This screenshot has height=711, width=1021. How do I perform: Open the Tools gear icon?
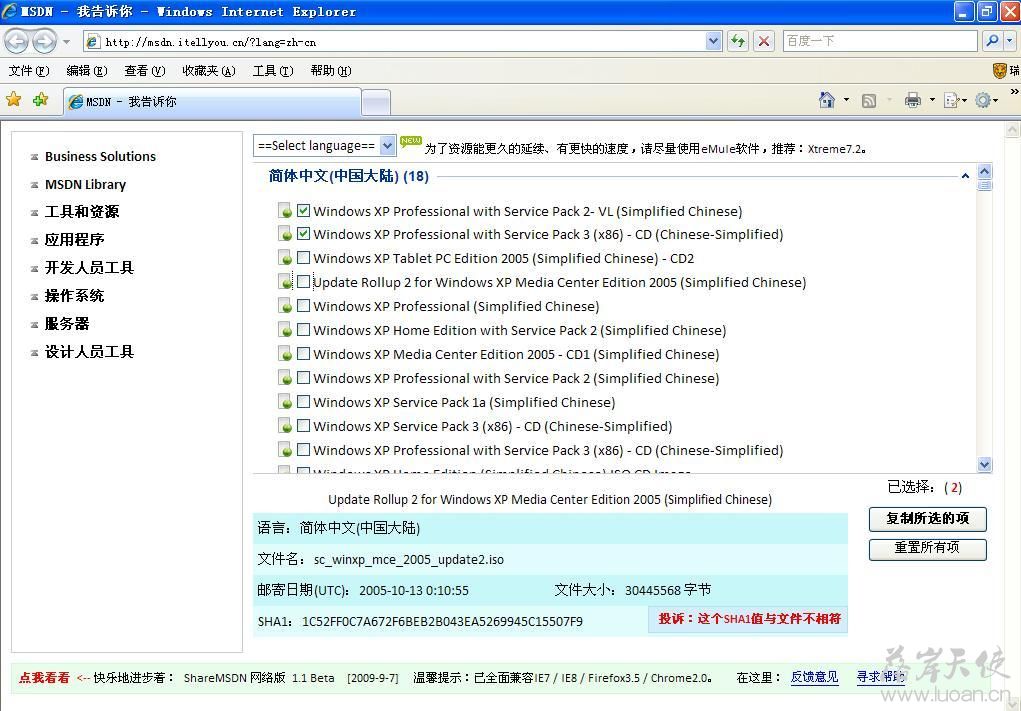[x=983, y=100]
